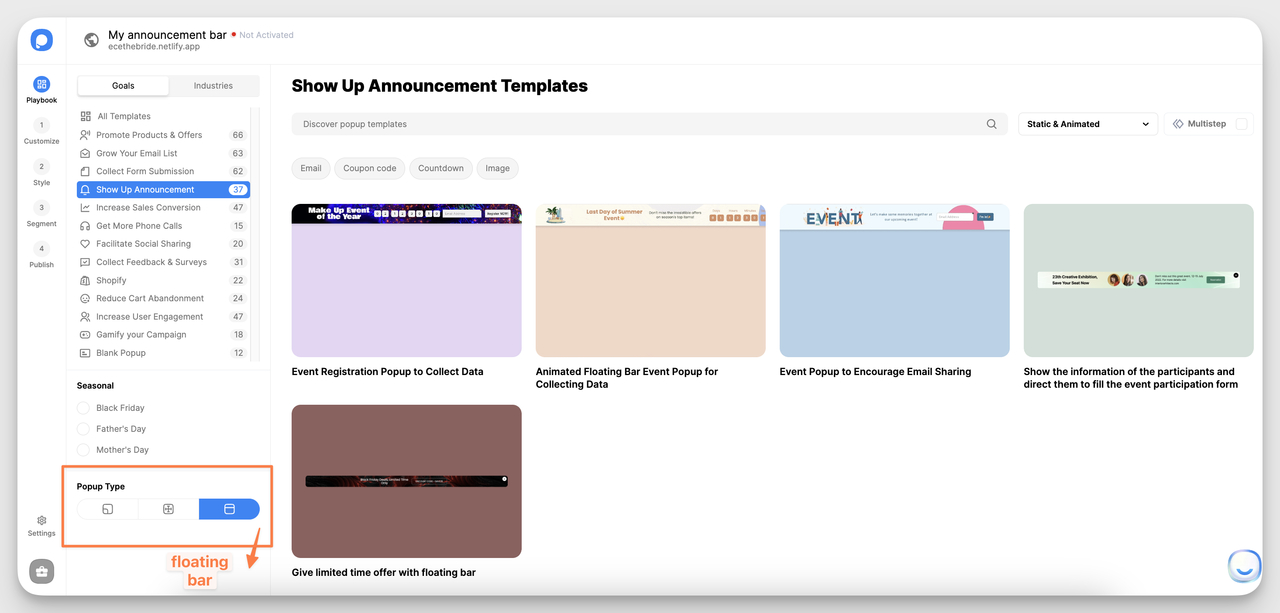Open the gift box icon at bottom left
Screen dimensions: 1280x613
click(41, 570)
